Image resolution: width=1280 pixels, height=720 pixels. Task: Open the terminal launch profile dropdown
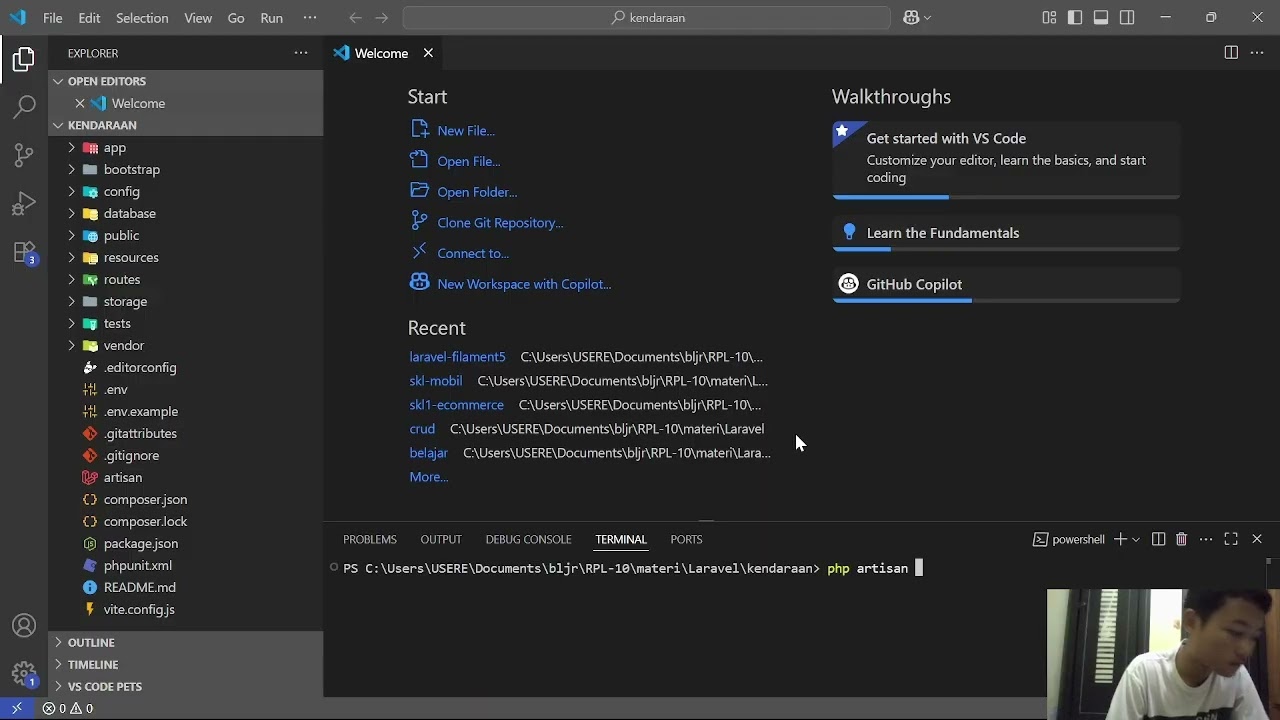point(1135,539)
